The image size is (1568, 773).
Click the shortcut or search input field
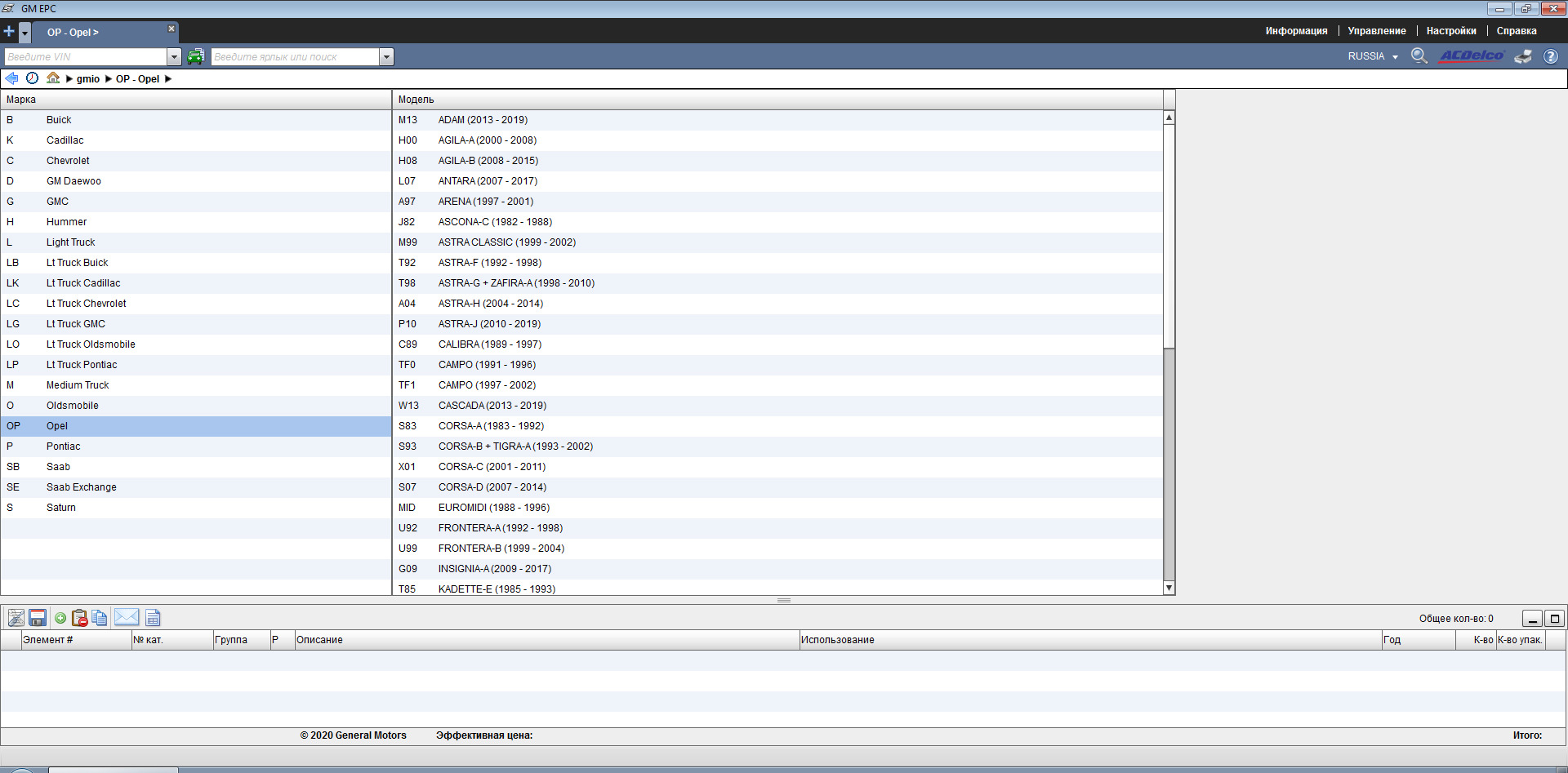[296, 56]
